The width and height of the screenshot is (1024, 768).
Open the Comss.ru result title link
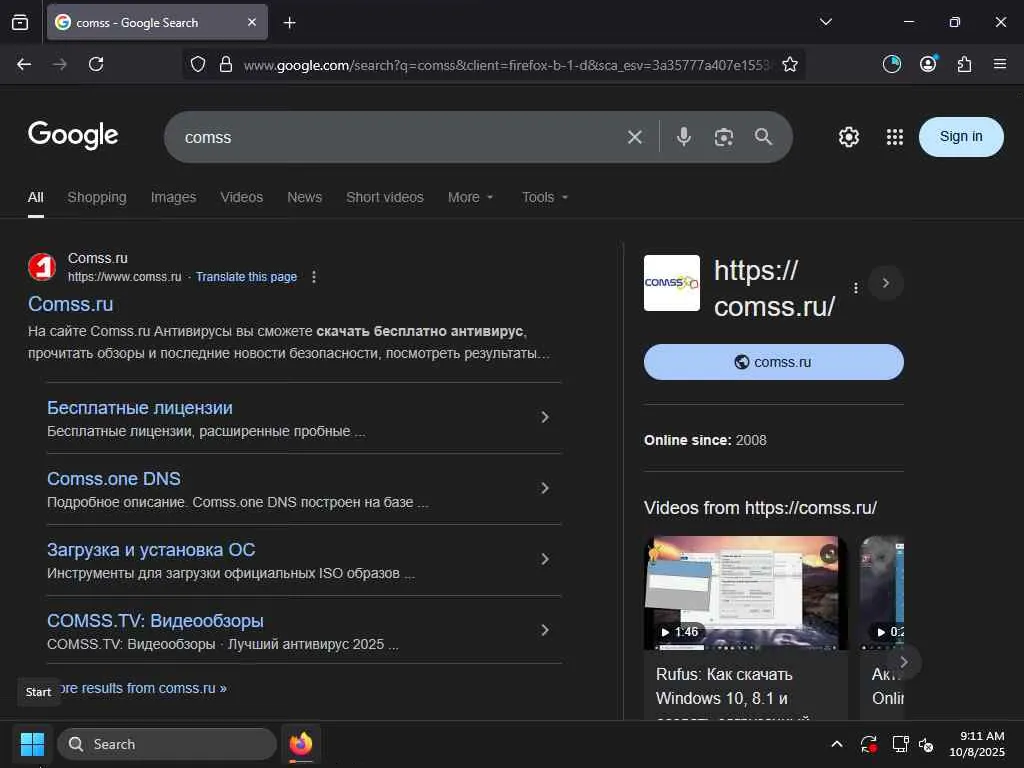[71, 304]
